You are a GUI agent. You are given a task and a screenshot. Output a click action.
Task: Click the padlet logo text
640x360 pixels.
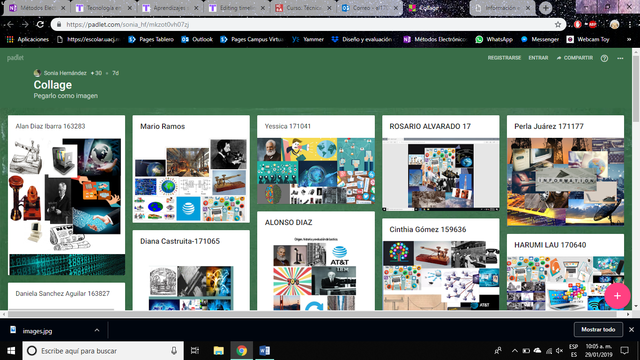point(15,58)
